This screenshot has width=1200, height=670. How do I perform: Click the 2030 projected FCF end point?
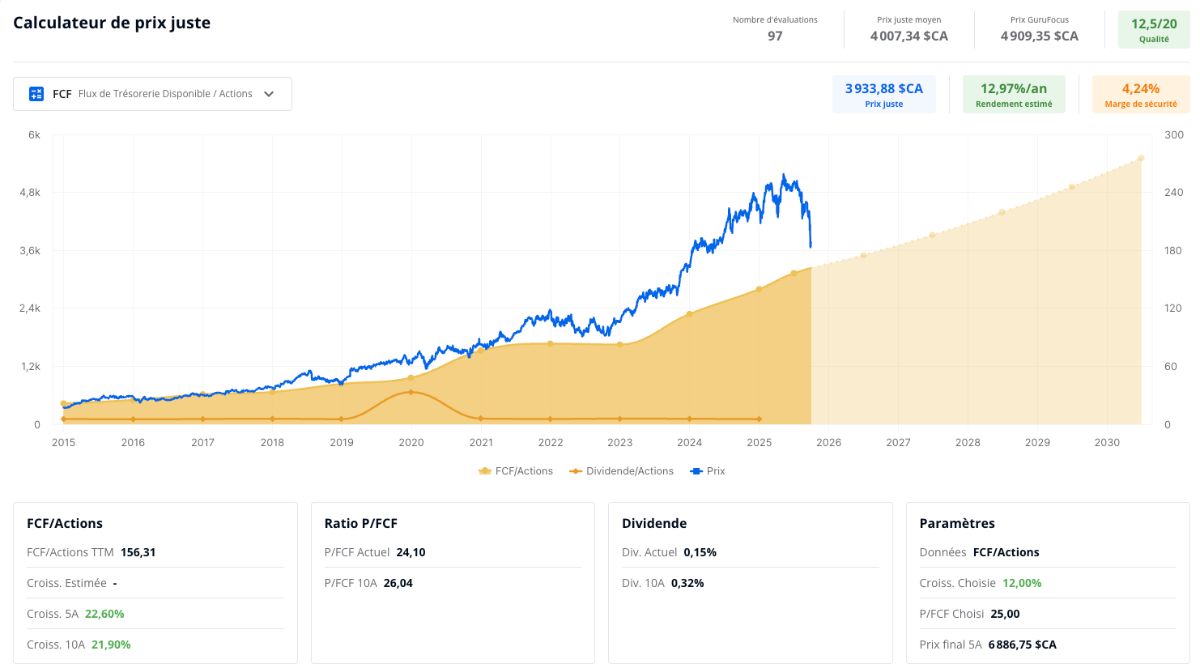[1141, 158]
